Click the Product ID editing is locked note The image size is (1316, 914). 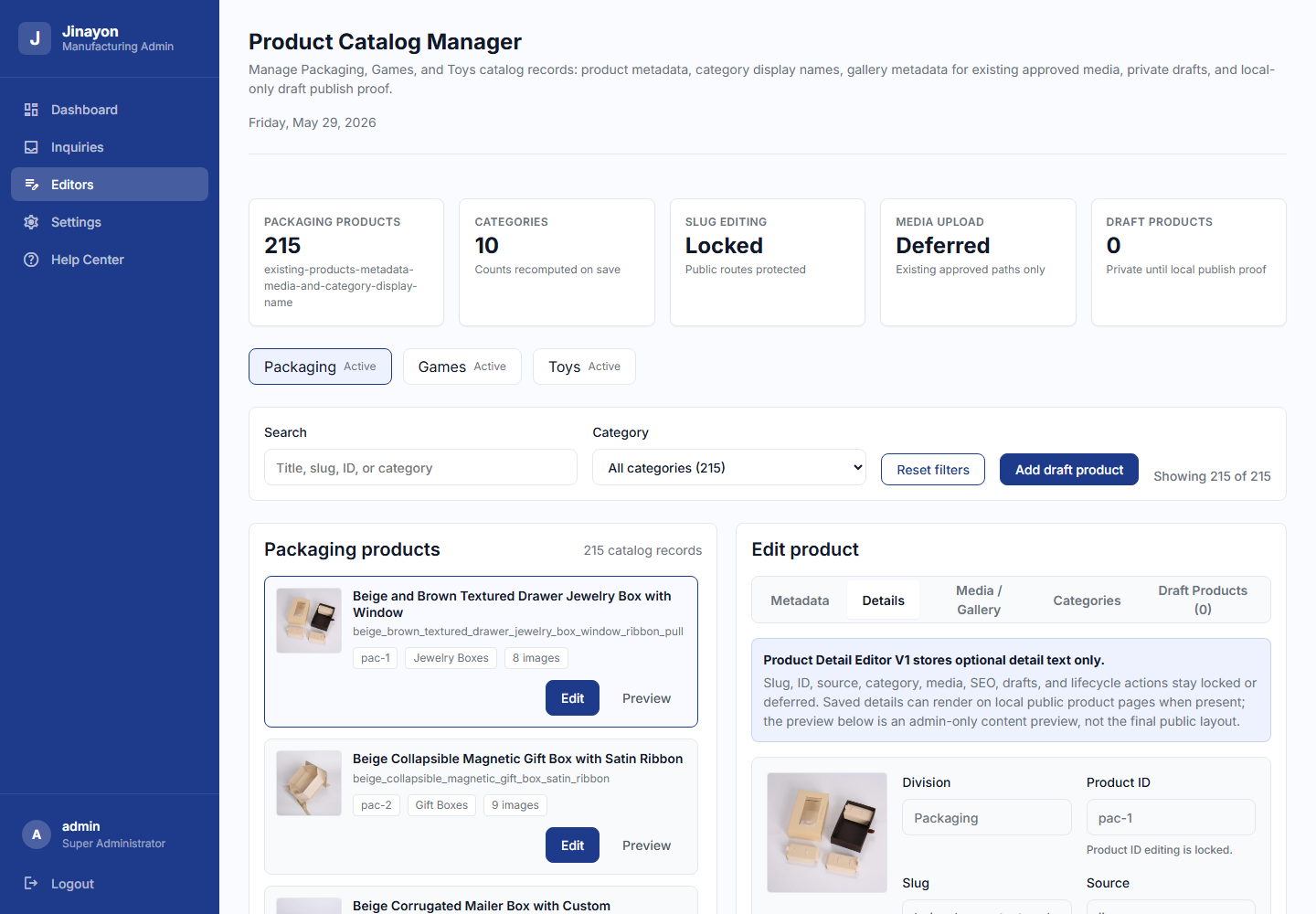click(x=1160, y=850)
